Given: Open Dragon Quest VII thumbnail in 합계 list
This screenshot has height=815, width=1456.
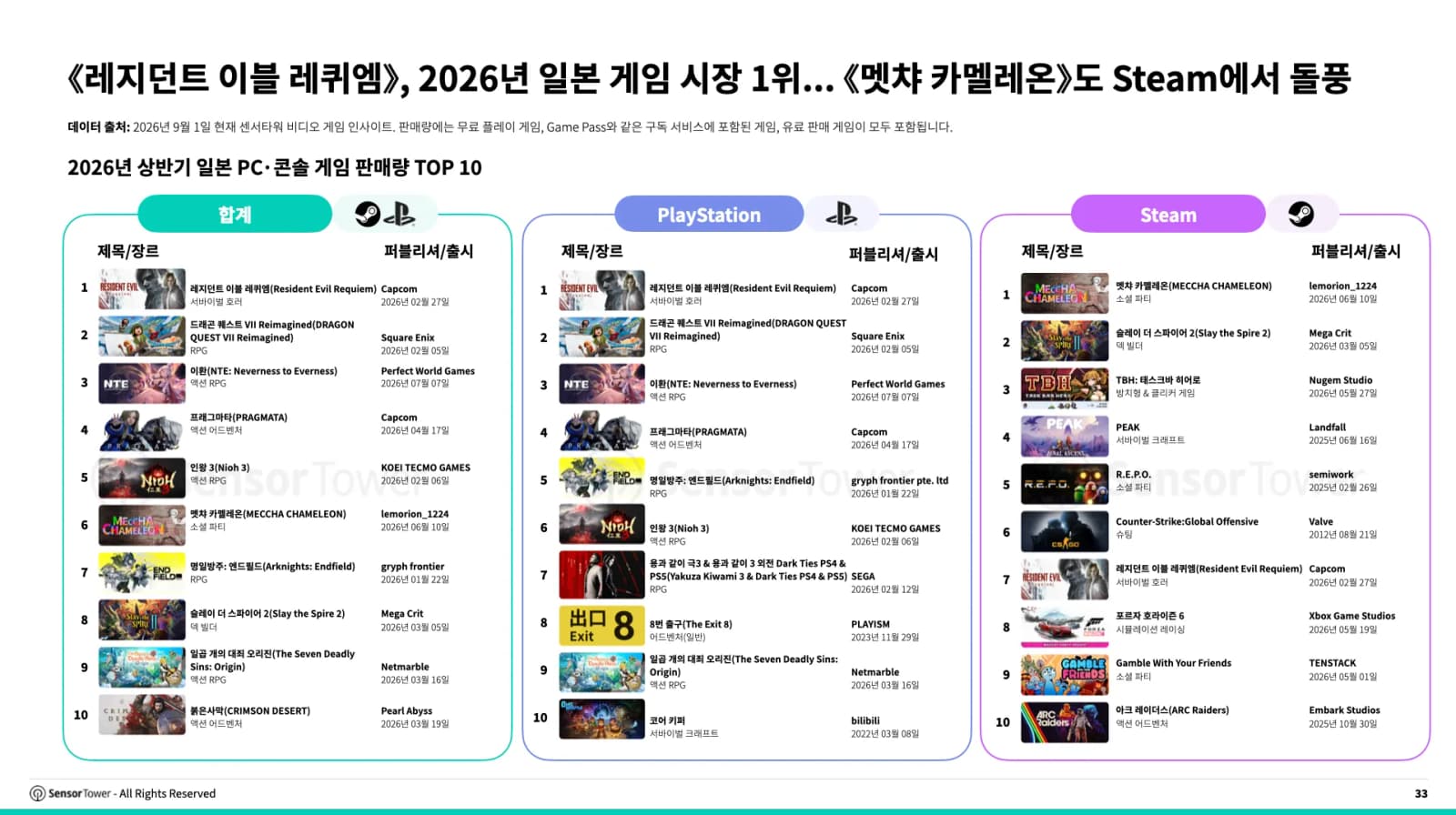Looking at the screenshot, I should (x=142, y=337).
